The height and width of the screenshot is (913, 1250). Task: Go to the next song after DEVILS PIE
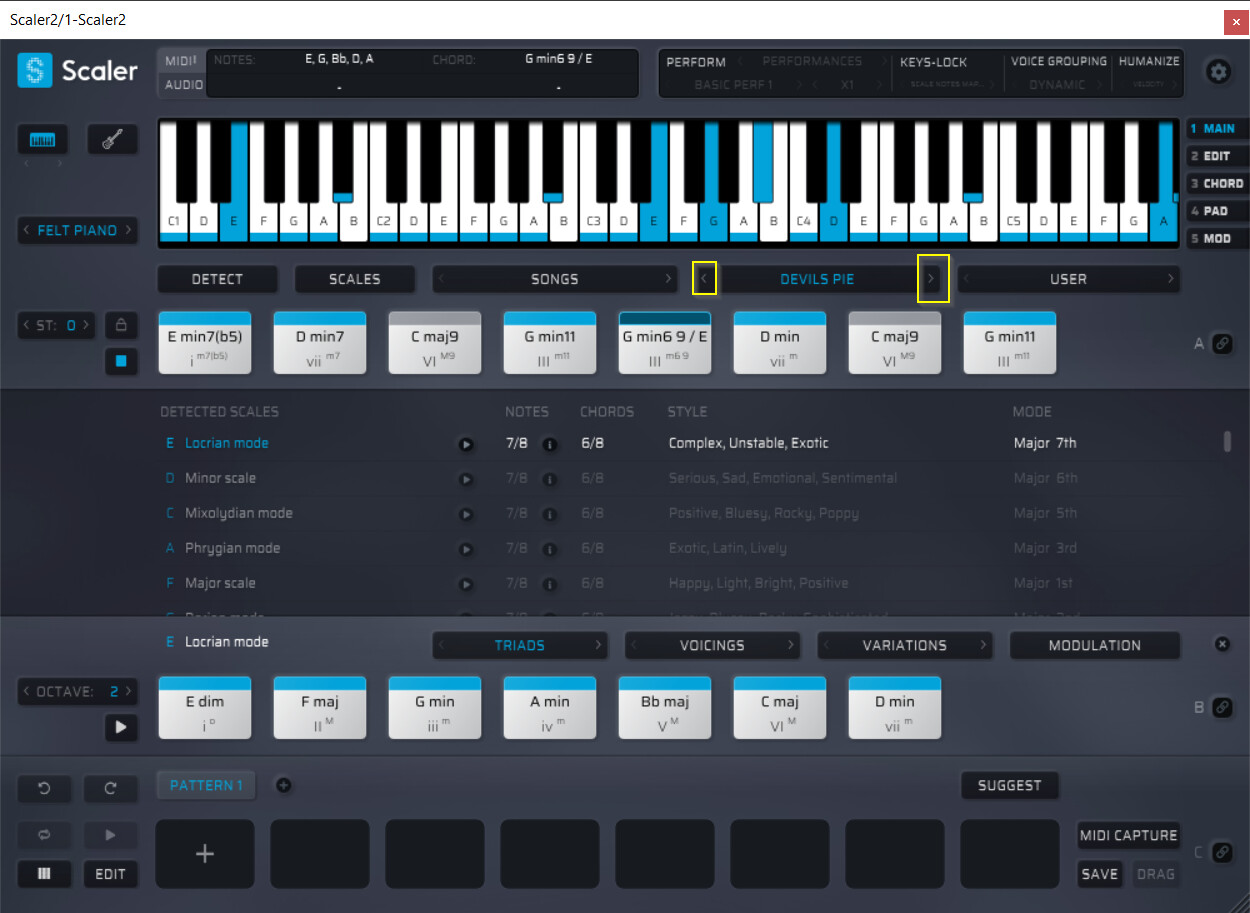coord(932,279)
